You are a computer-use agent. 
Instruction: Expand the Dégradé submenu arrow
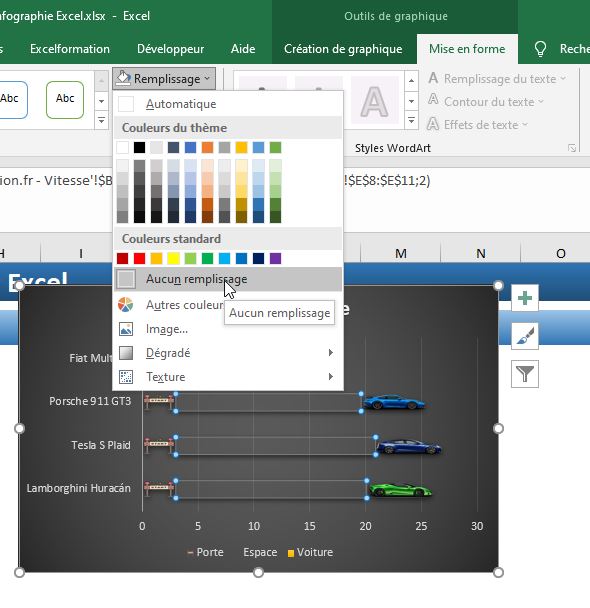(330, 353)
